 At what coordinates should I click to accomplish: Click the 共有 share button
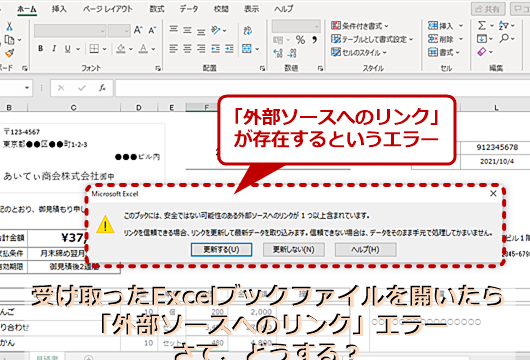tap(488, 9)
